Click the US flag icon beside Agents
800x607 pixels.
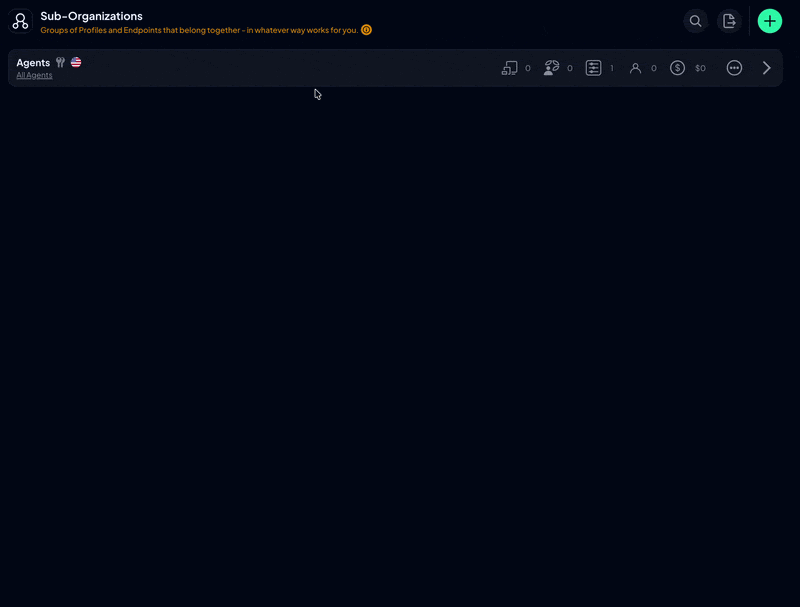pos(76,62)
